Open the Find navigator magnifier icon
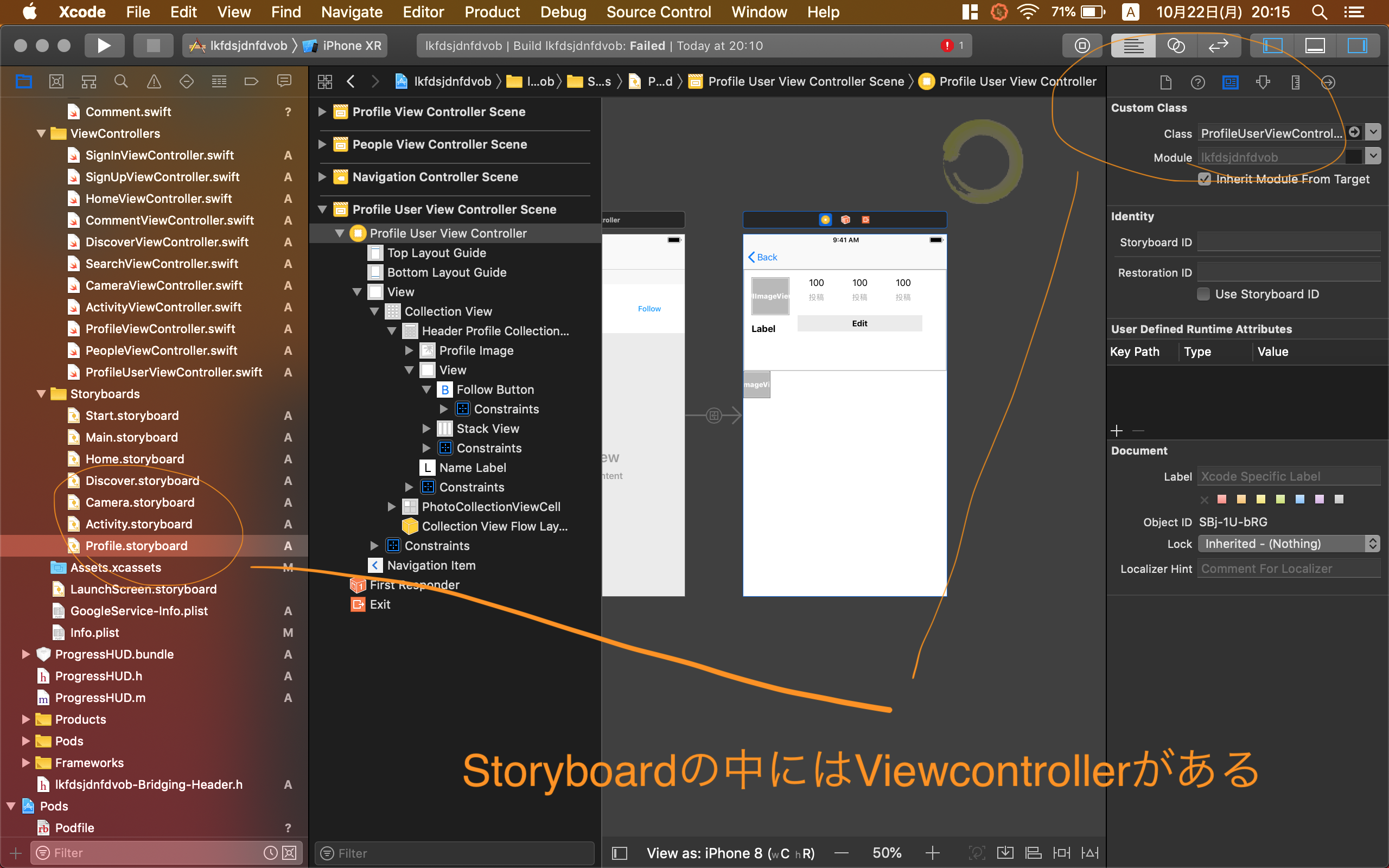This screenshot has height=868, width=1389. 121,81
